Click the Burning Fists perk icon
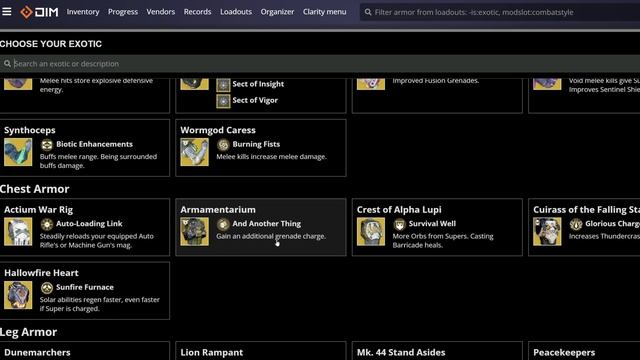Image resolution: width=640 pixels, height=360 pixels. 223,144
